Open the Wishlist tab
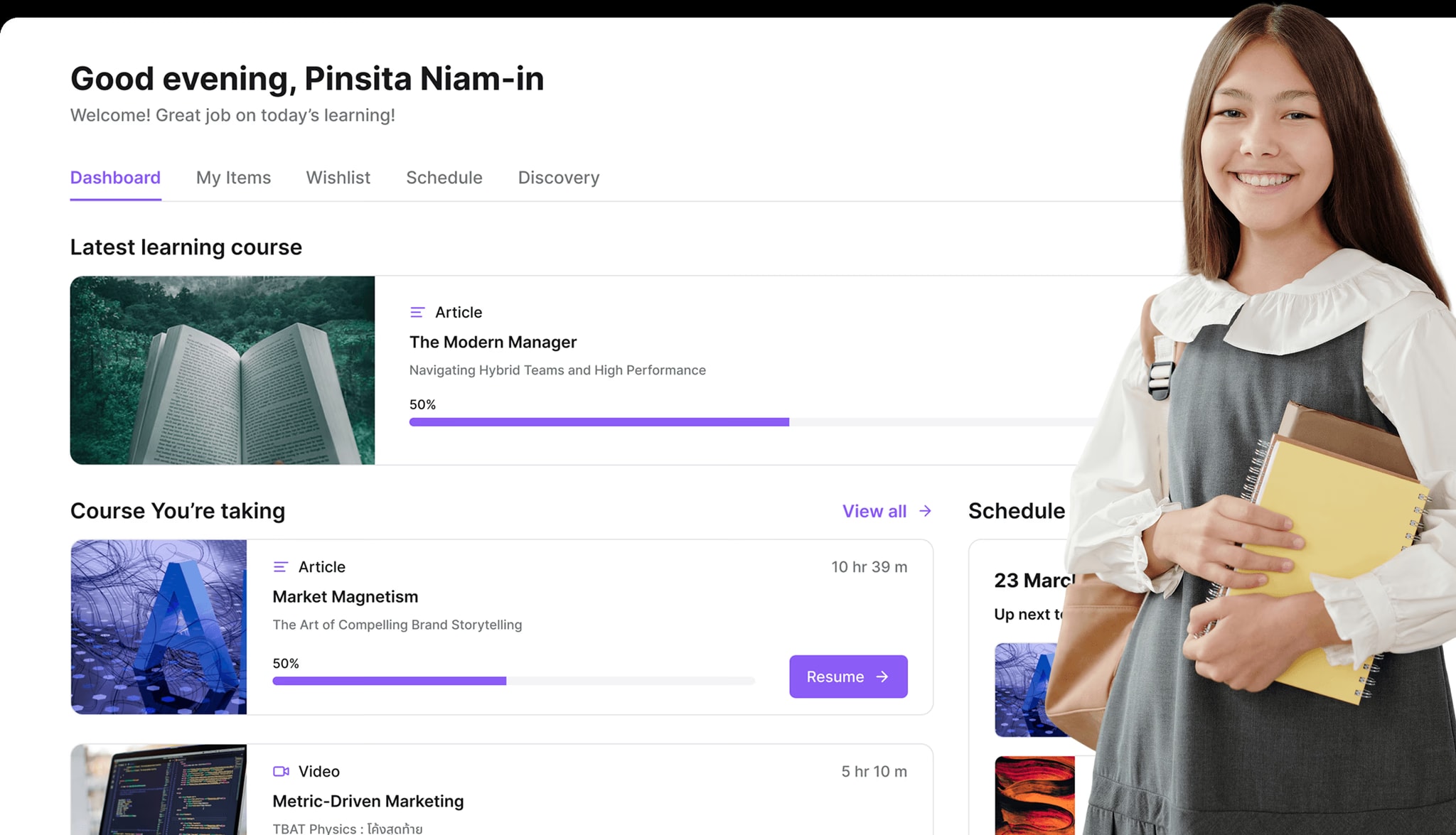Viewport: 1456px width, 835px height. [x=338, y=178]
